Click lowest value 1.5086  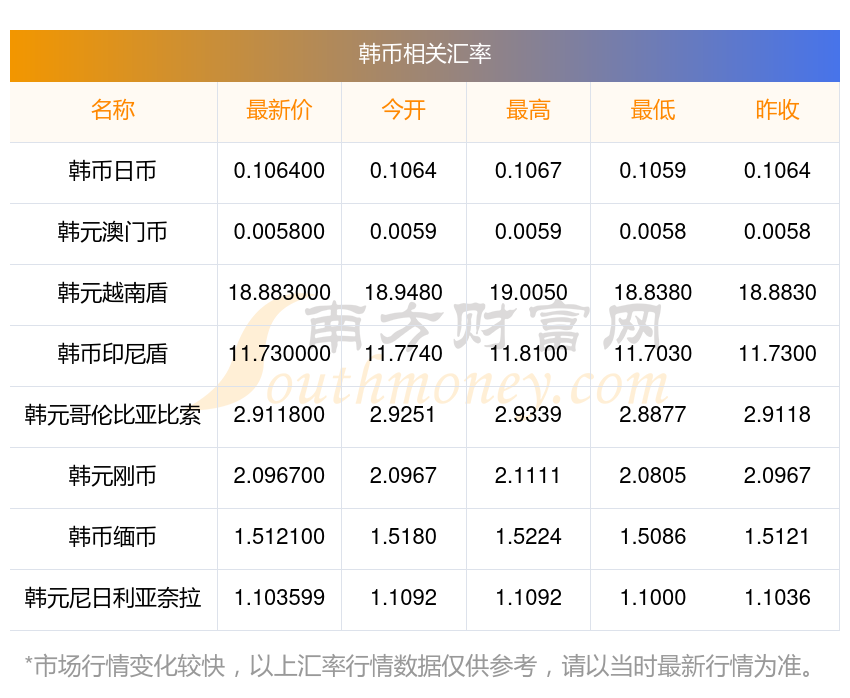[x=653, y=537]
